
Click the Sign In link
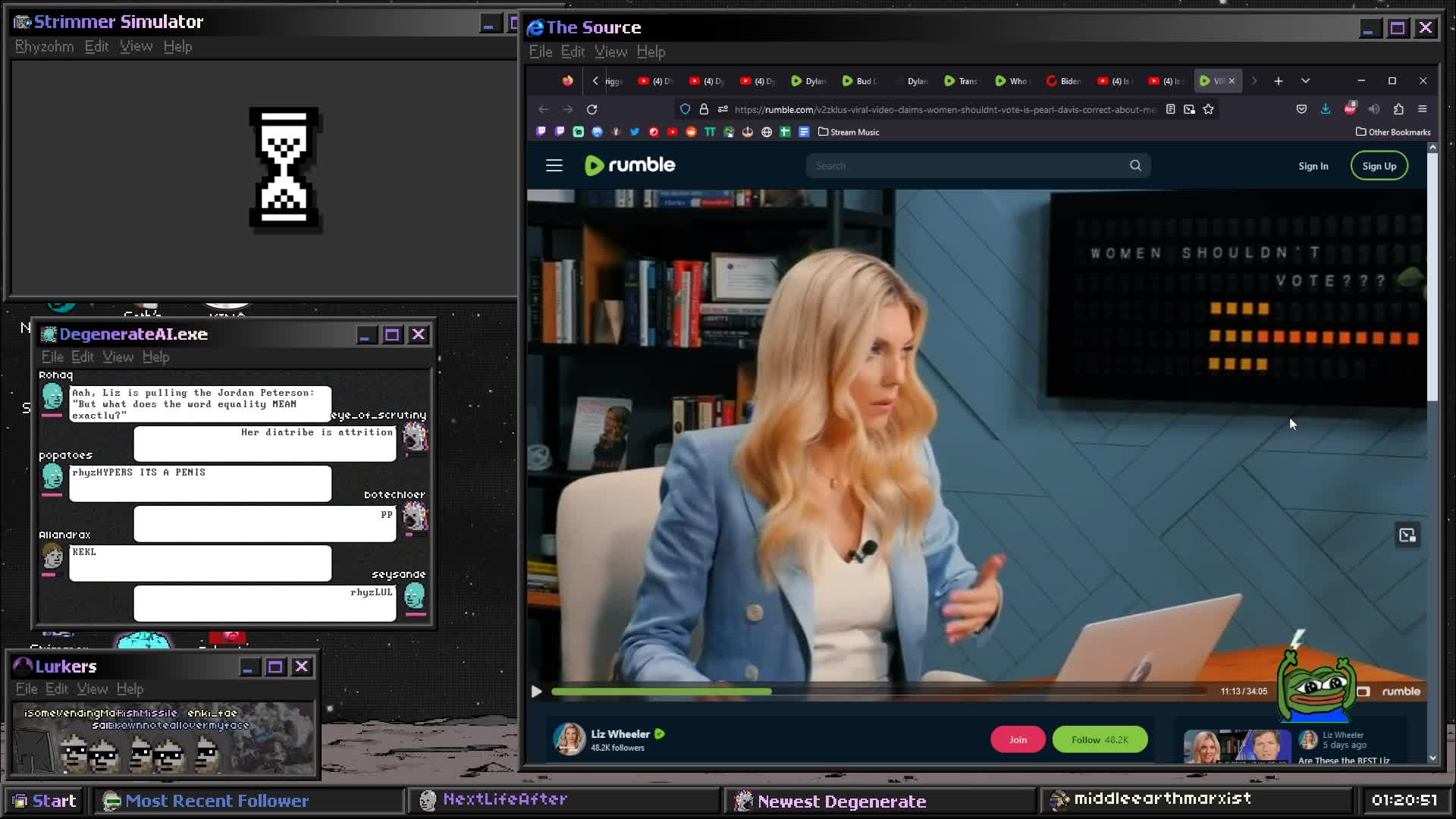tap(1313, 166)
